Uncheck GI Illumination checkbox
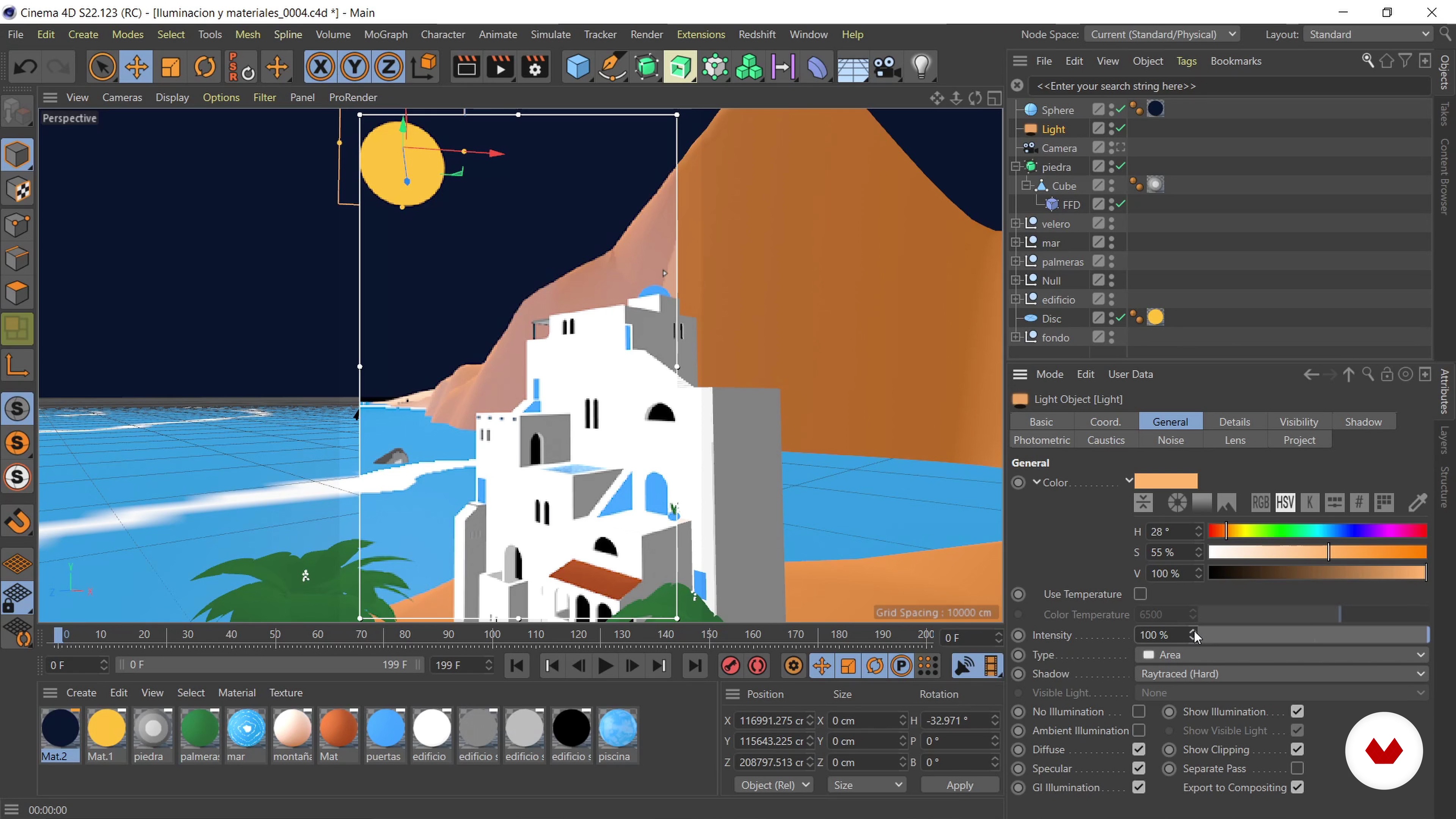Image resolution: width=1456 pixels, height=819 pixels. (x=1139, y=788)
